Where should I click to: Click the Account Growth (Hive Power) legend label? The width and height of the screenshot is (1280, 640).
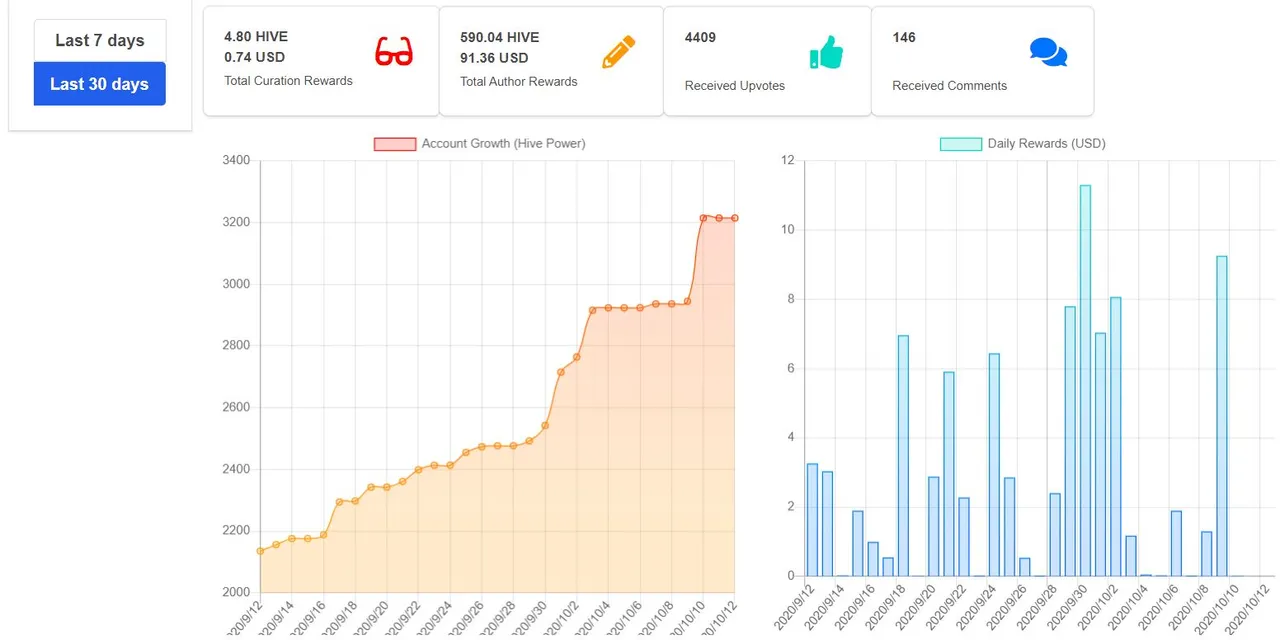click(503, 144)
